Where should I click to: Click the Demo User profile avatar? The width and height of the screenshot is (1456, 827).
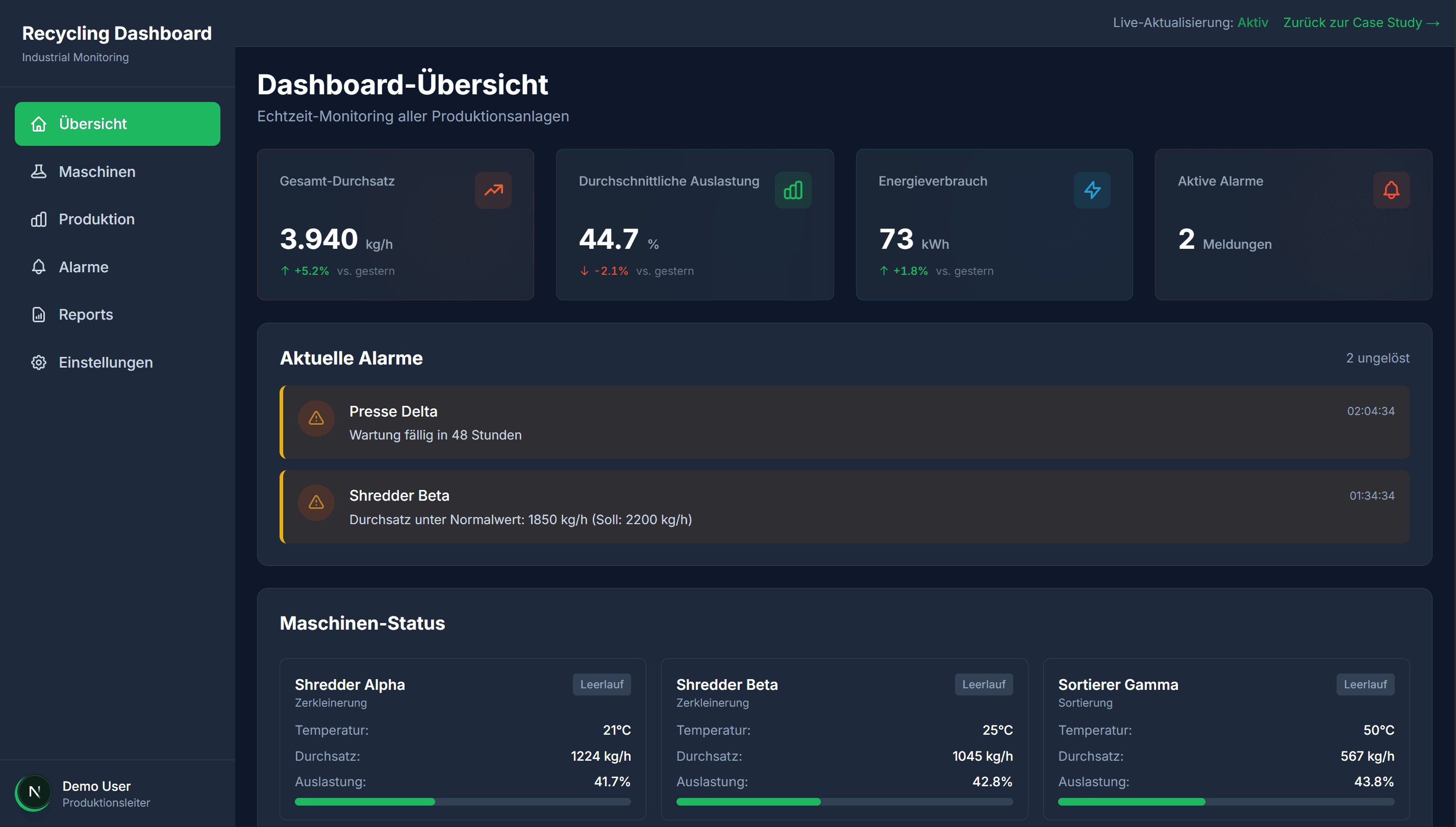point(34,792)
